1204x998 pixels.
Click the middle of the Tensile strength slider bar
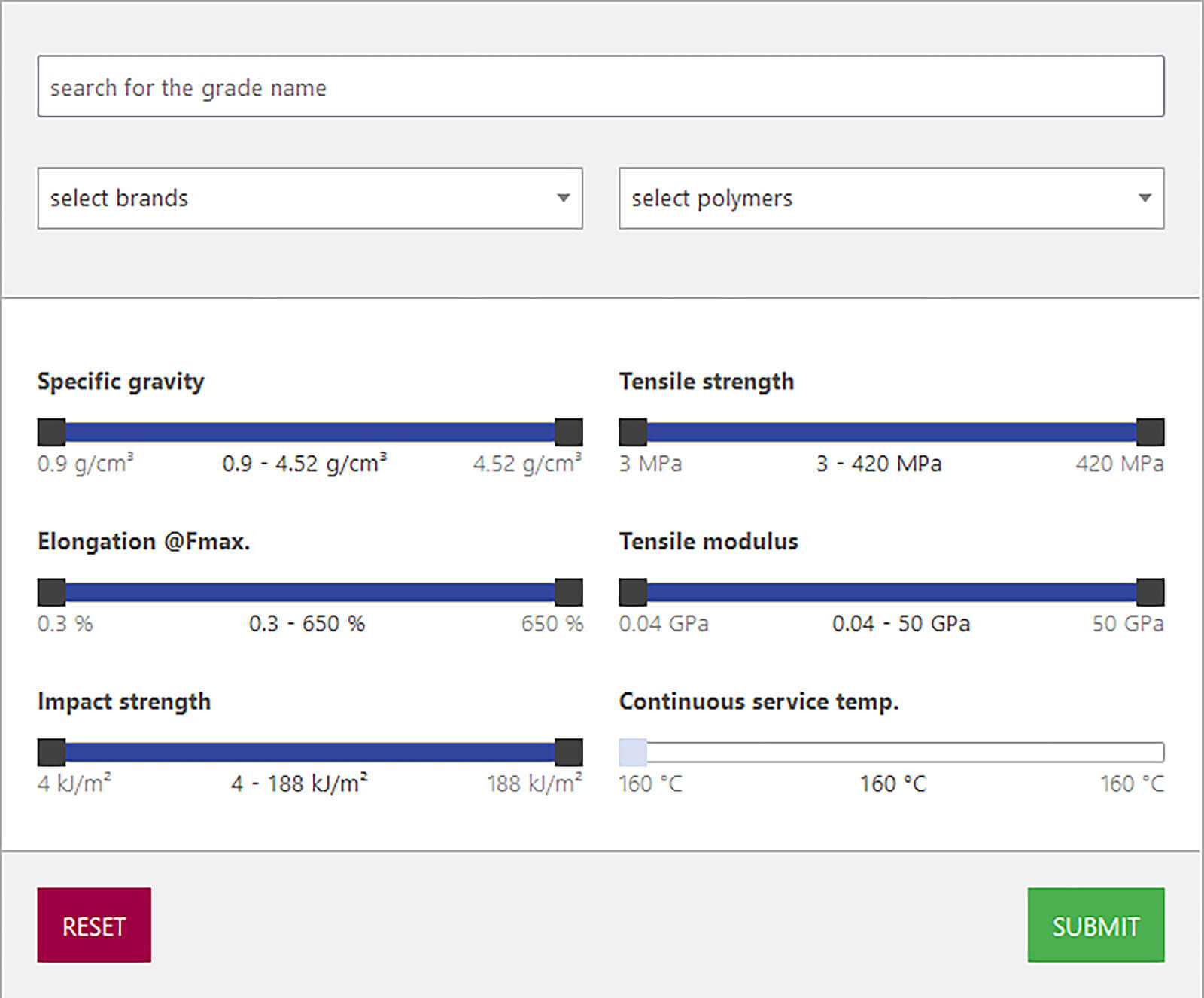coord(892,432)
